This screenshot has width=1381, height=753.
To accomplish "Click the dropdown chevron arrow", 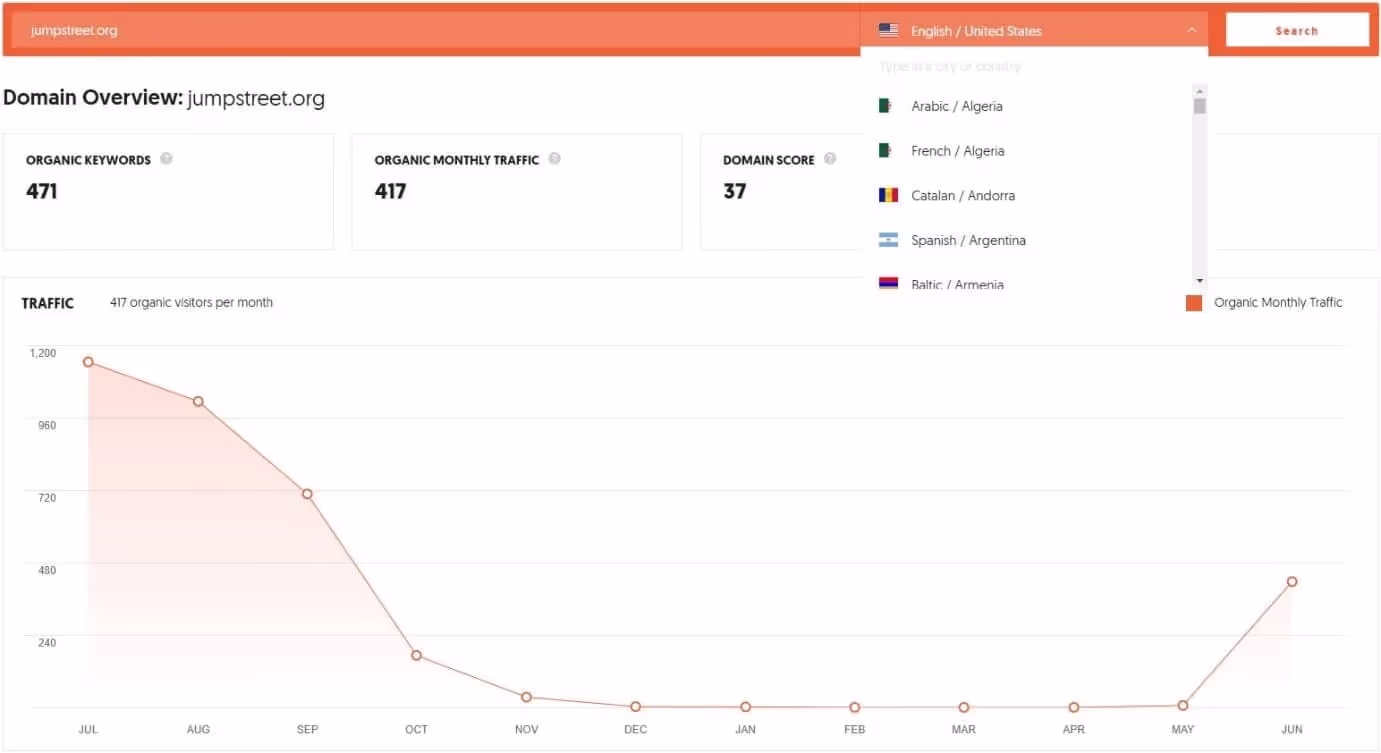I will (1191, 31).
